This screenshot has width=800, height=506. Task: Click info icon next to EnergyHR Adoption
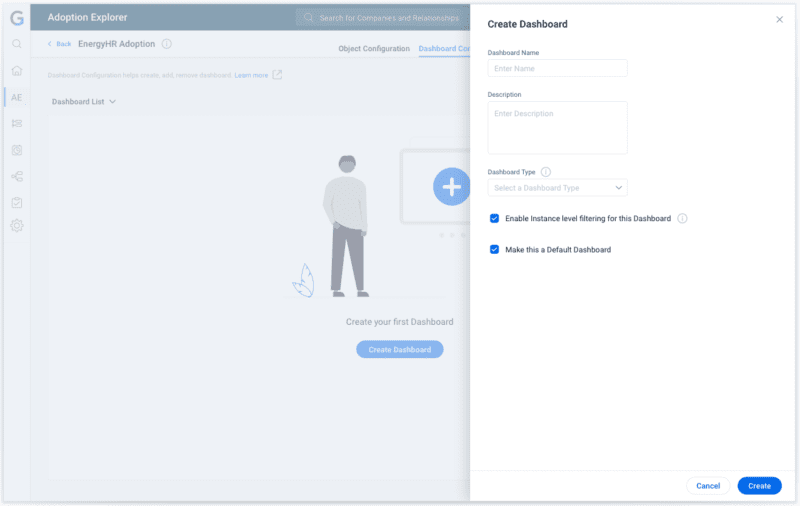pyautogui.click(x=167, y=44)
